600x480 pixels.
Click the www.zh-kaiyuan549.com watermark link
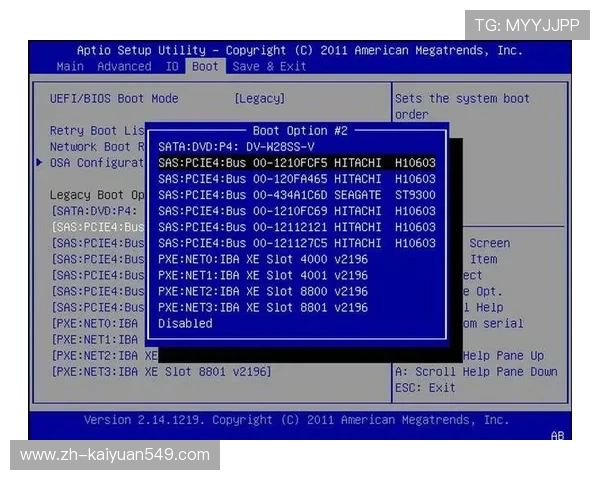point(115,455)
